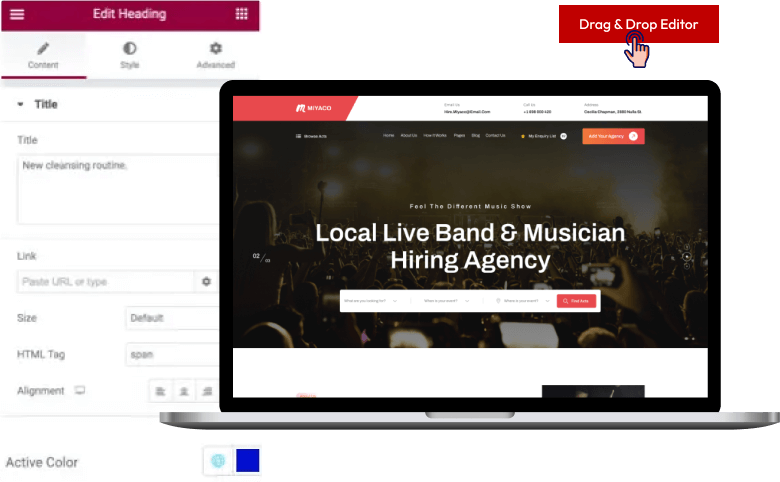Open the widgets grid icon

pos(241,14)
